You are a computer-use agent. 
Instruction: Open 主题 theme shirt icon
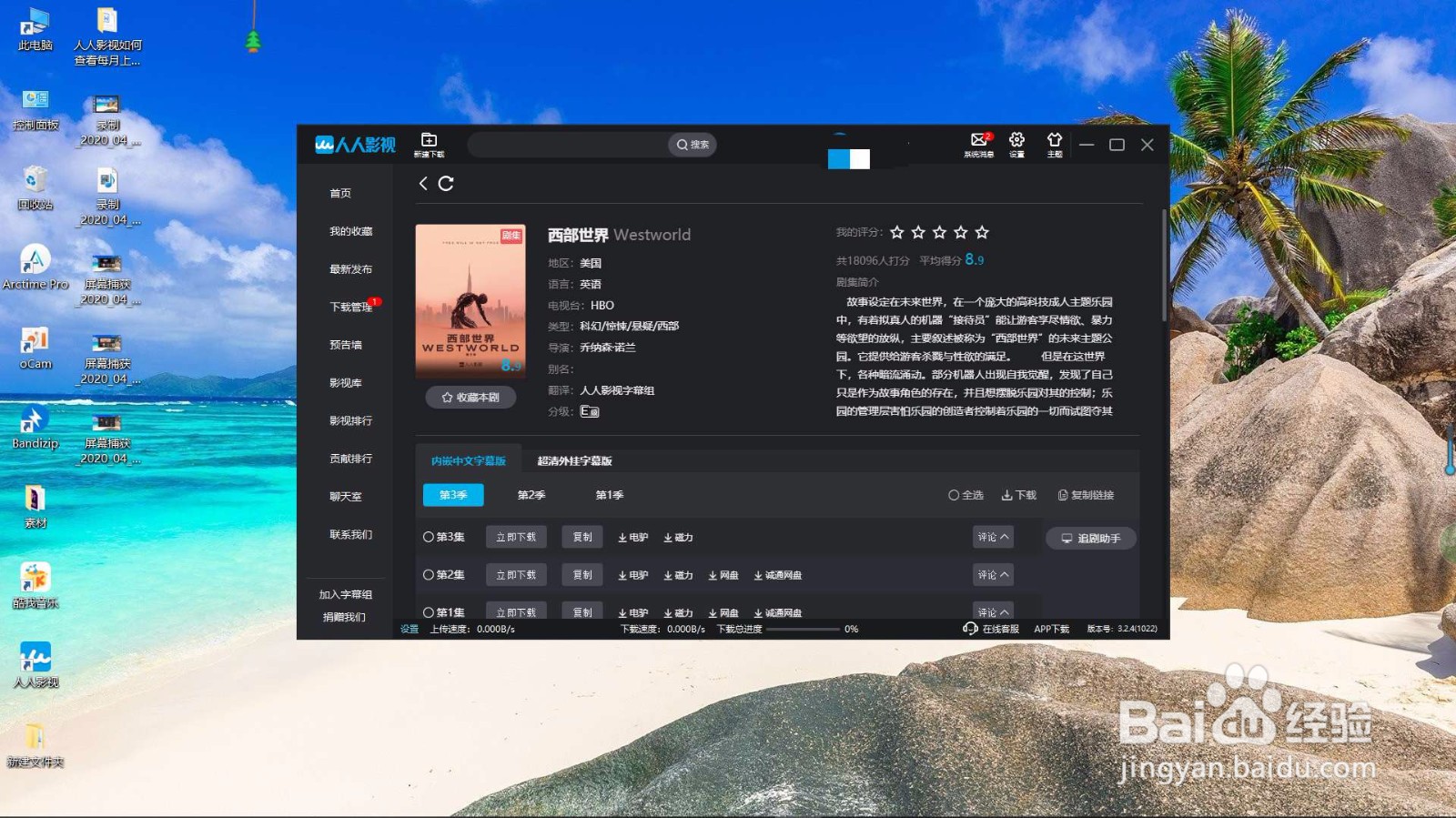pyautogui.click(x=1054, y=144)
